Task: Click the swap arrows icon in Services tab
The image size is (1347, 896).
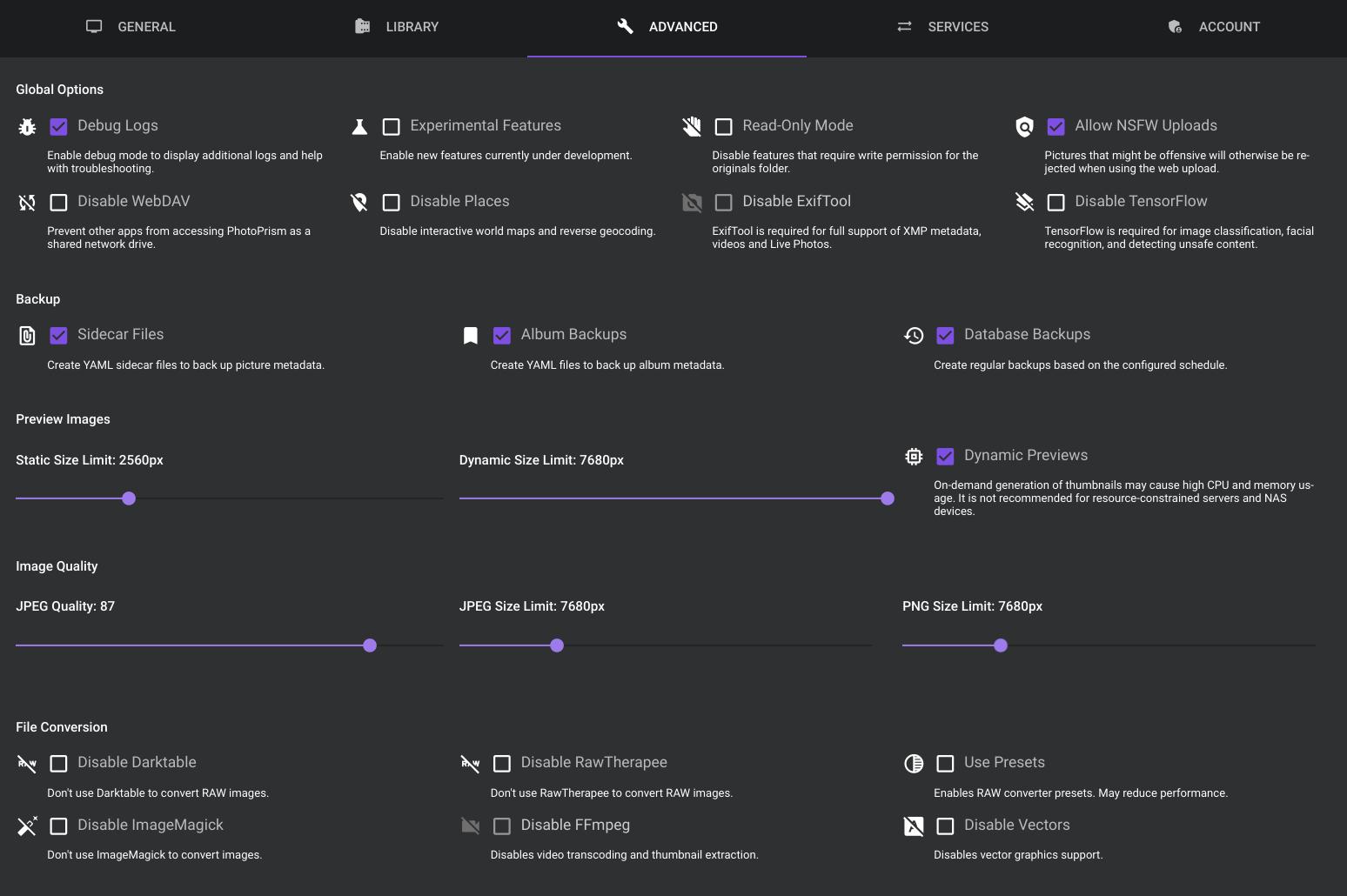Action: (x=904, y=27)
